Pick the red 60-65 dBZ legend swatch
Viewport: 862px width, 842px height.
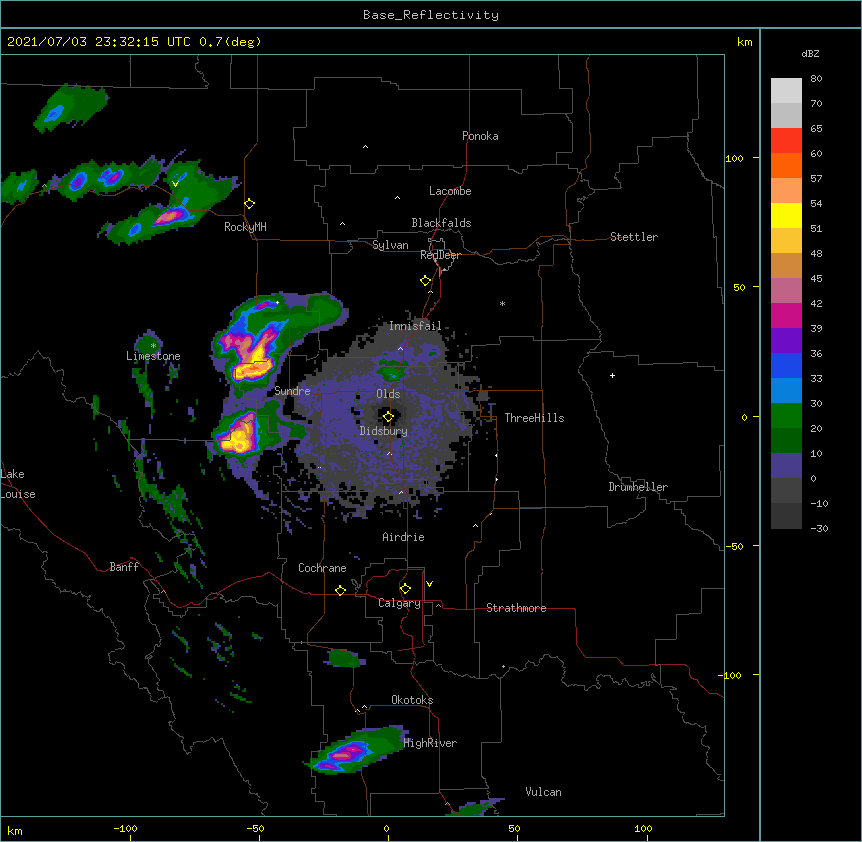(x=786, y=141)
